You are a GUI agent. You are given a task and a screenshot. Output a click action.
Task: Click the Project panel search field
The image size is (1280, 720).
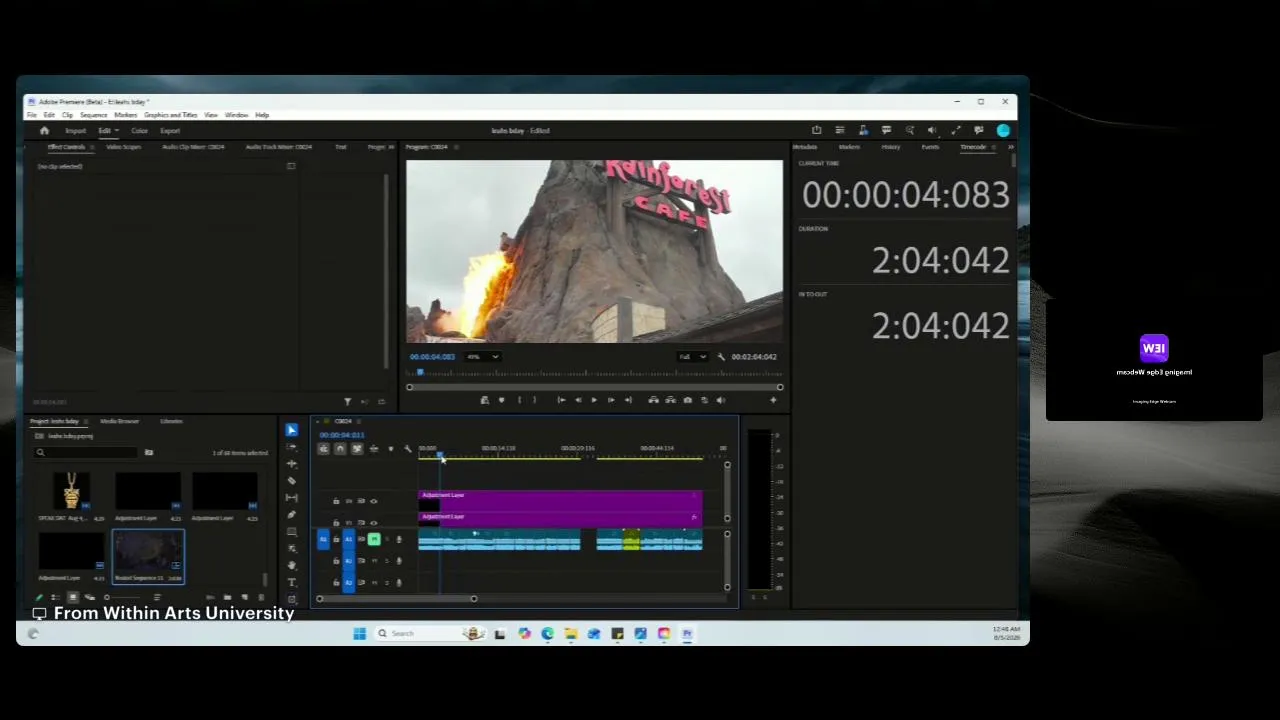[87, 453]
